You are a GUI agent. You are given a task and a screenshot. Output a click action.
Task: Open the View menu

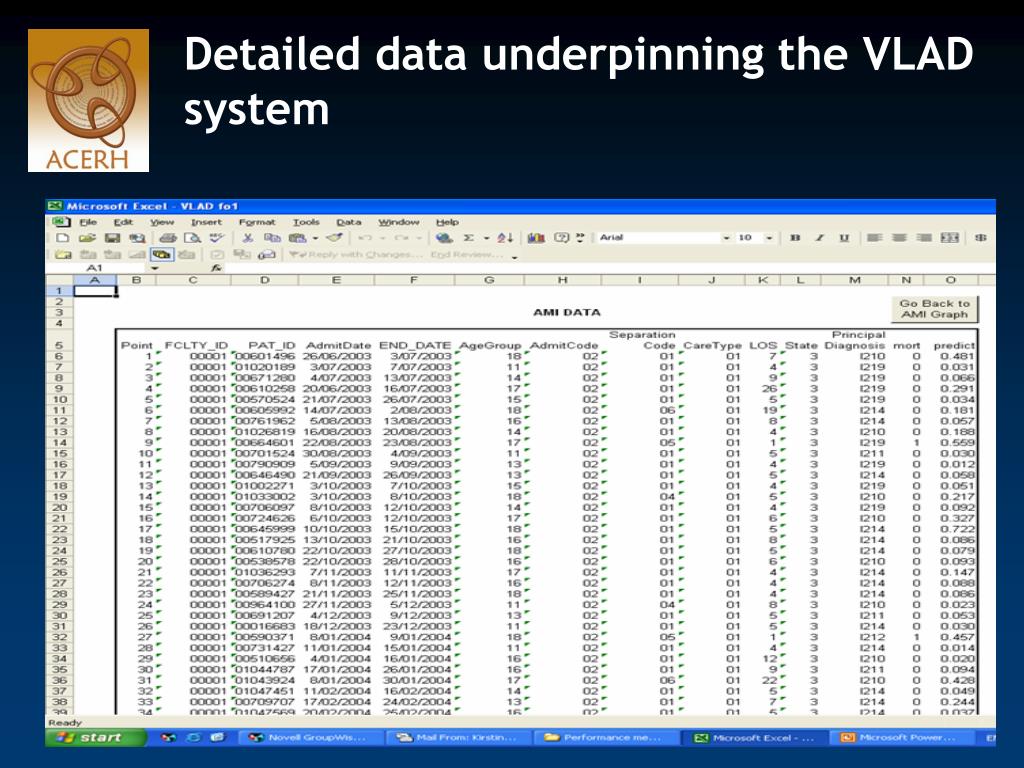(162, 222)
